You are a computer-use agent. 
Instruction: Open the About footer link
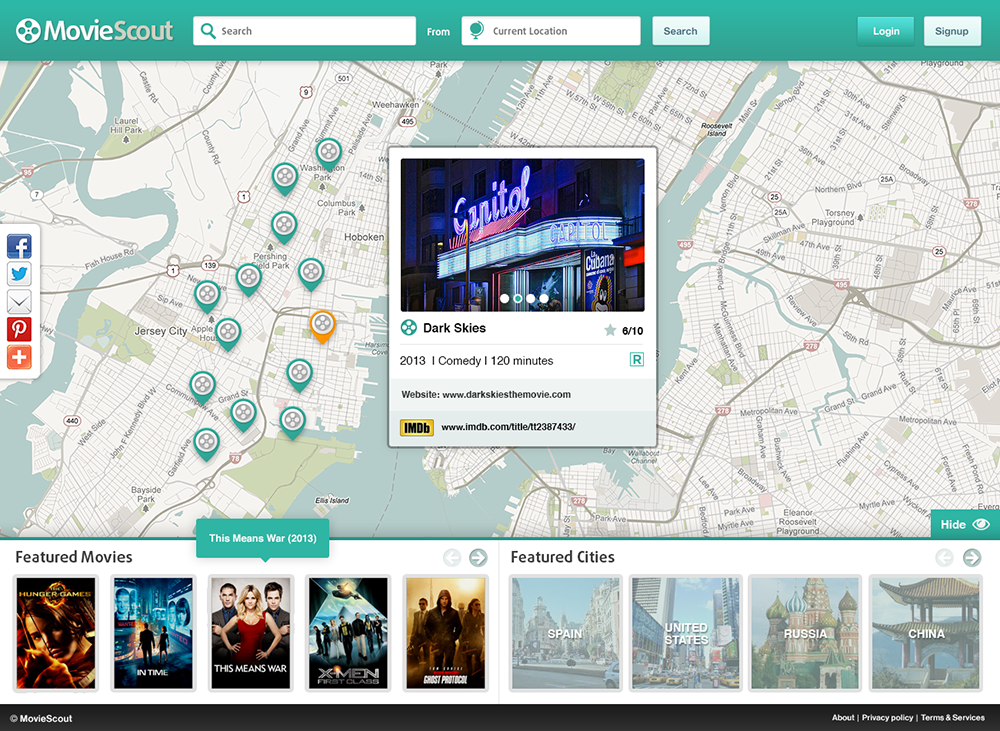tap(842, 718)
